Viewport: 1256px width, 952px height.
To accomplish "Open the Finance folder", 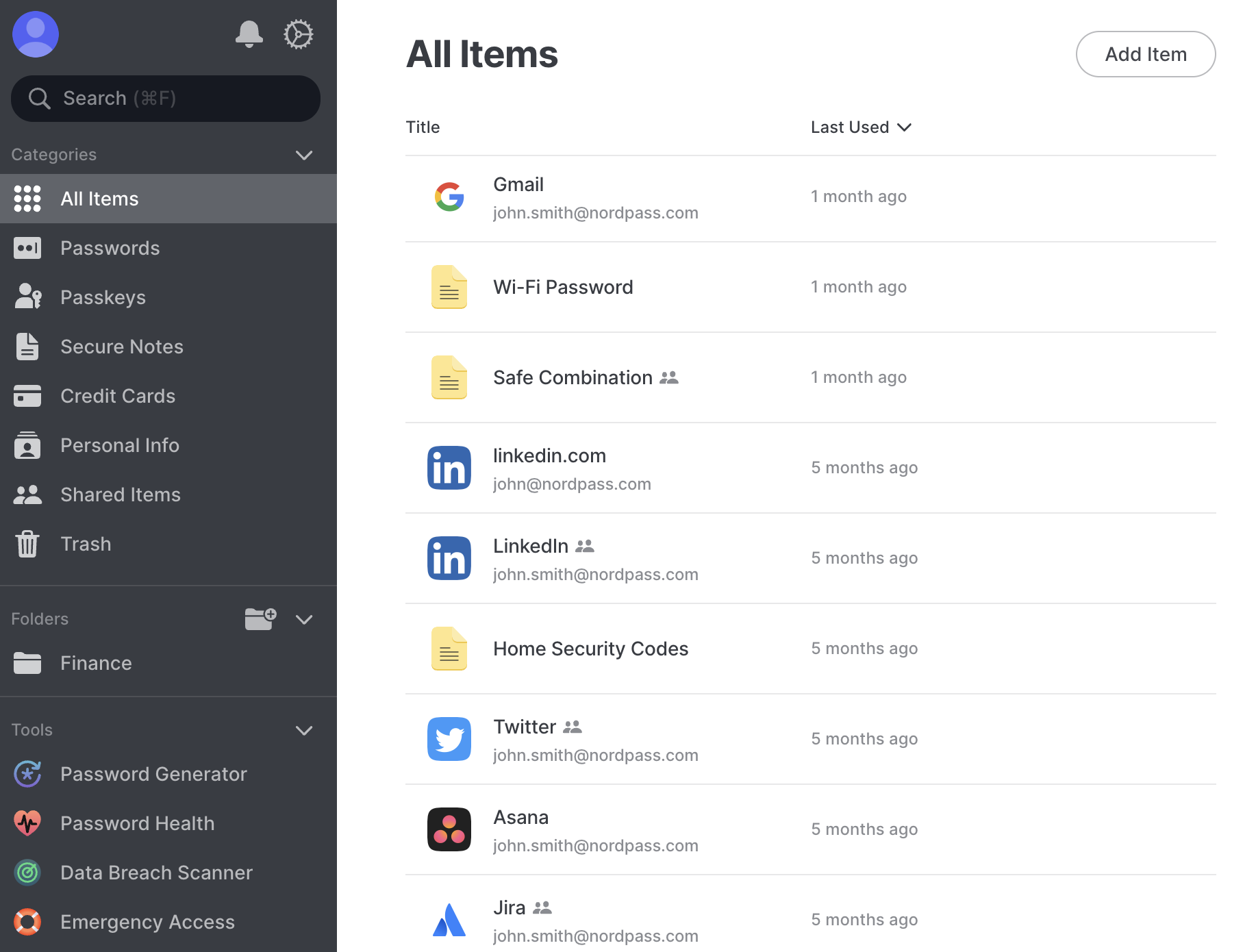I will coord(95,662).
